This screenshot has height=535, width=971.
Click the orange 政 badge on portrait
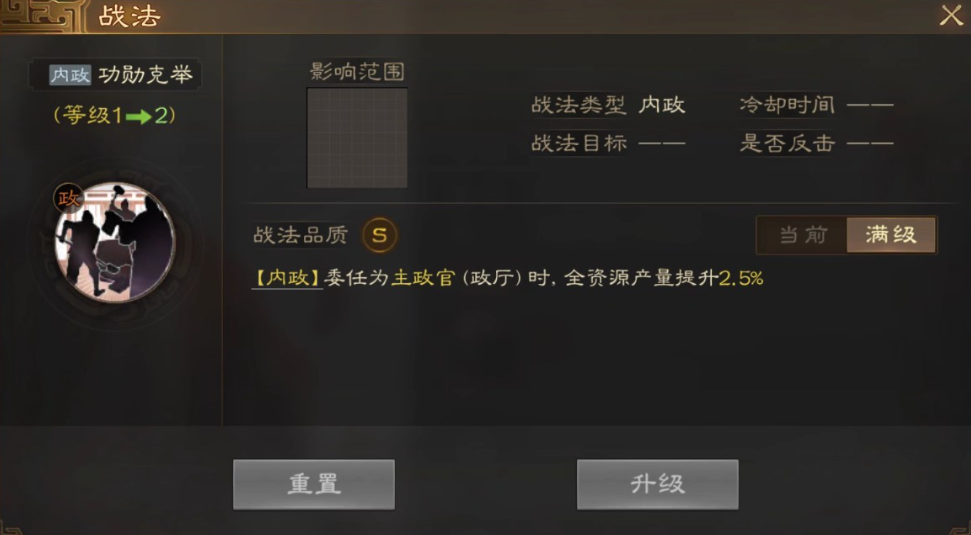coord(68,199)
